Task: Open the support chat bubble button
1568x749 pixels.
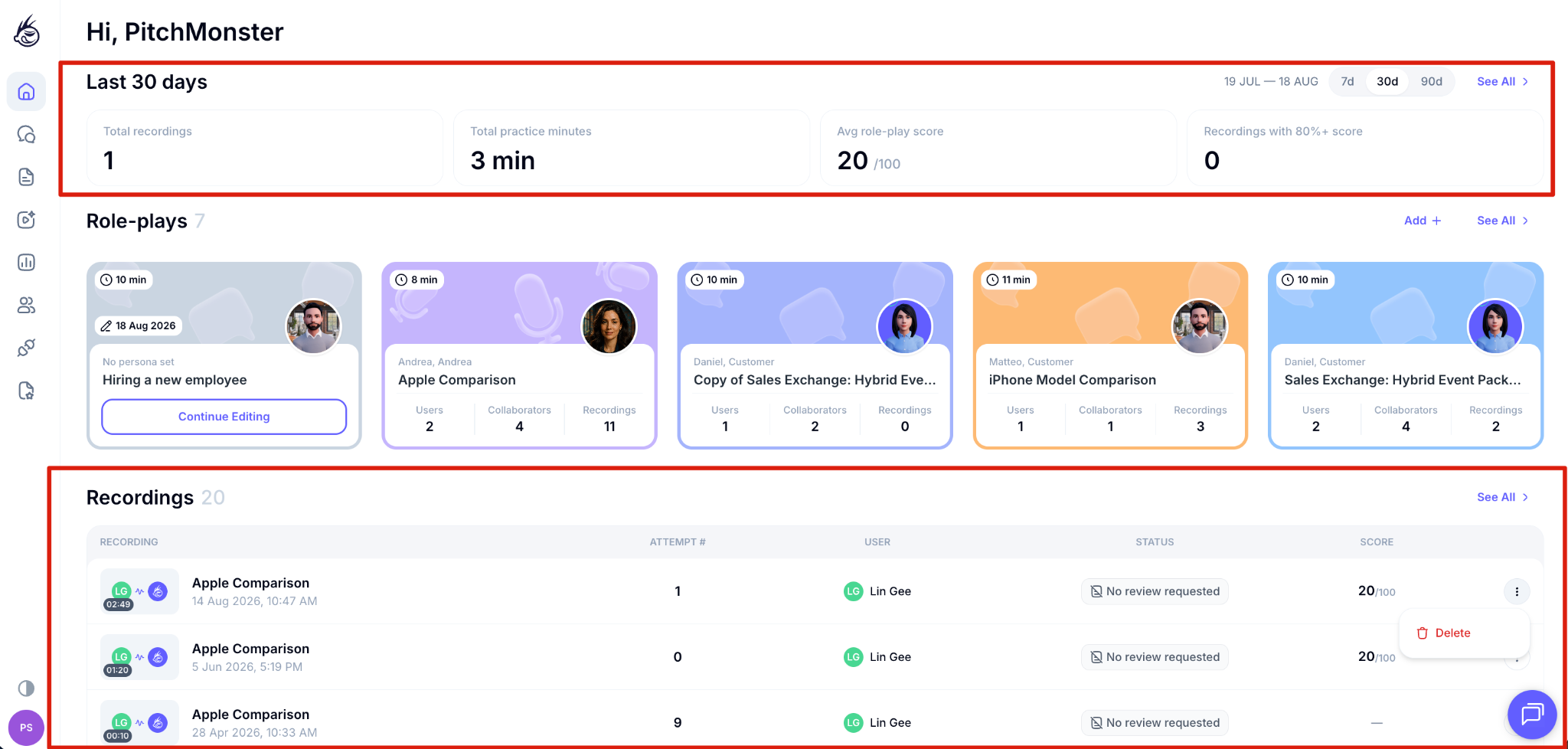Action: click(x=1532, y=715)
